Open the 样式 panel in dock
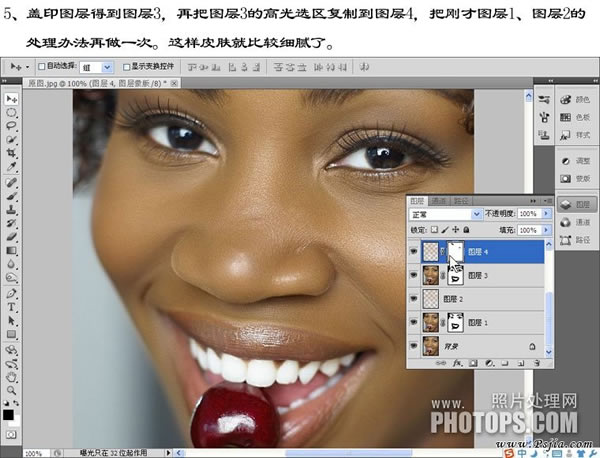The height and width of the screenshot is (458, 600). [576, 135]
